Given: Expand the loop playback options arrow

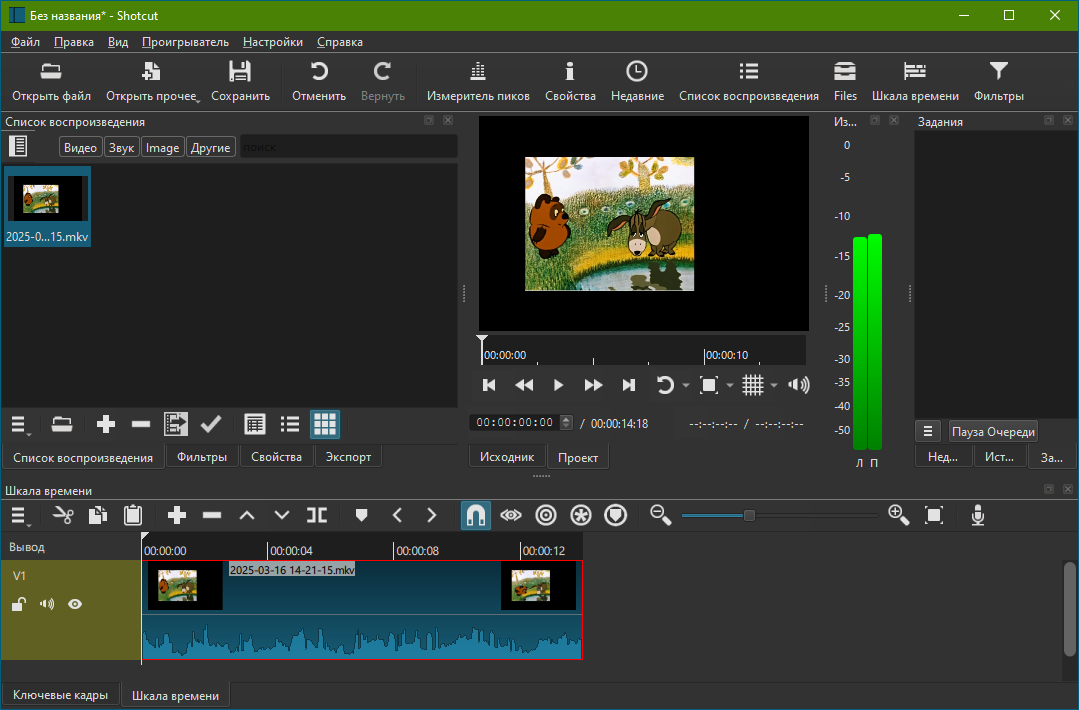Looking at the screenshot, I should (686, 385).
